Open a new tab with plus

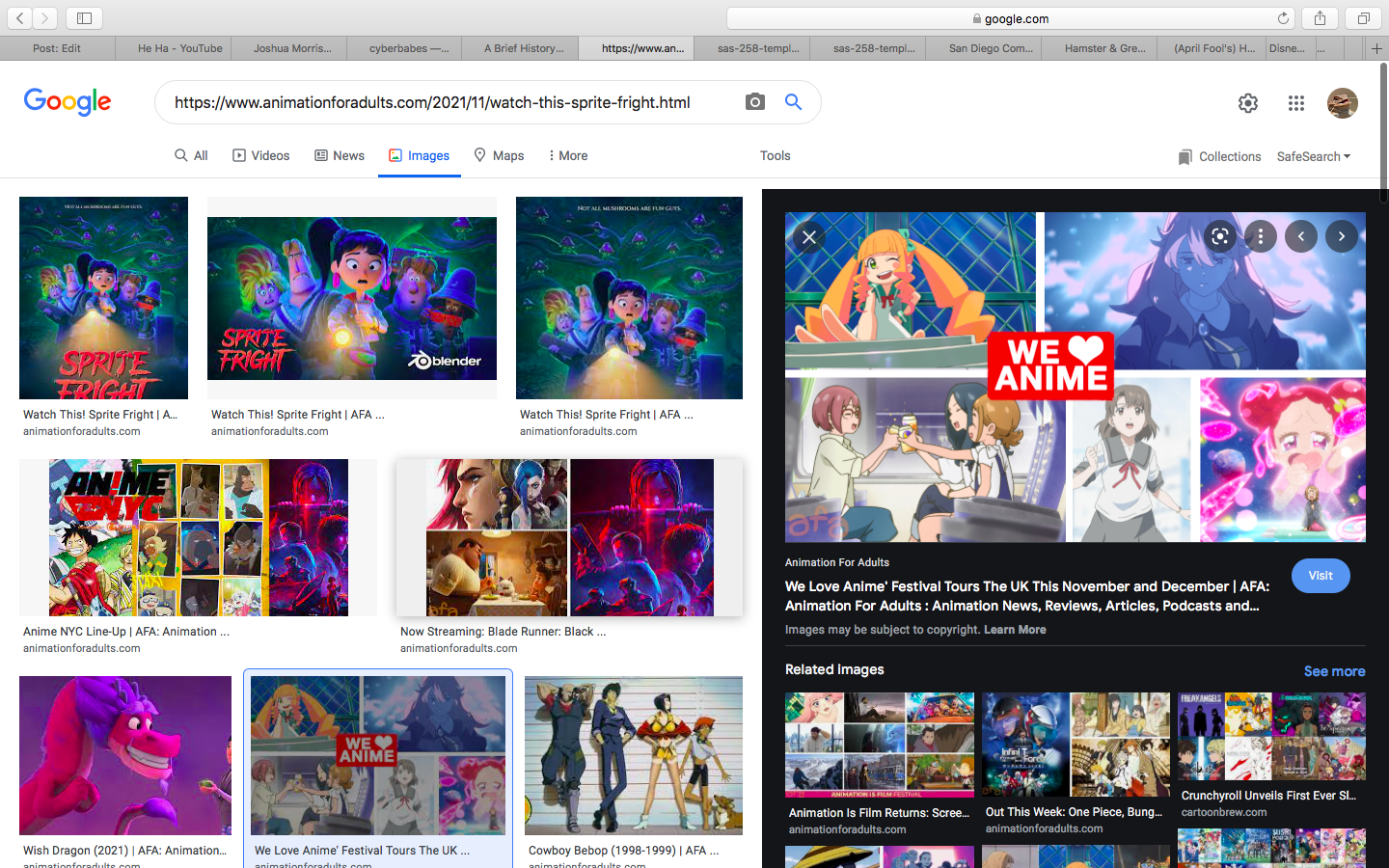pyautogui.click(x=1376, y=48)
